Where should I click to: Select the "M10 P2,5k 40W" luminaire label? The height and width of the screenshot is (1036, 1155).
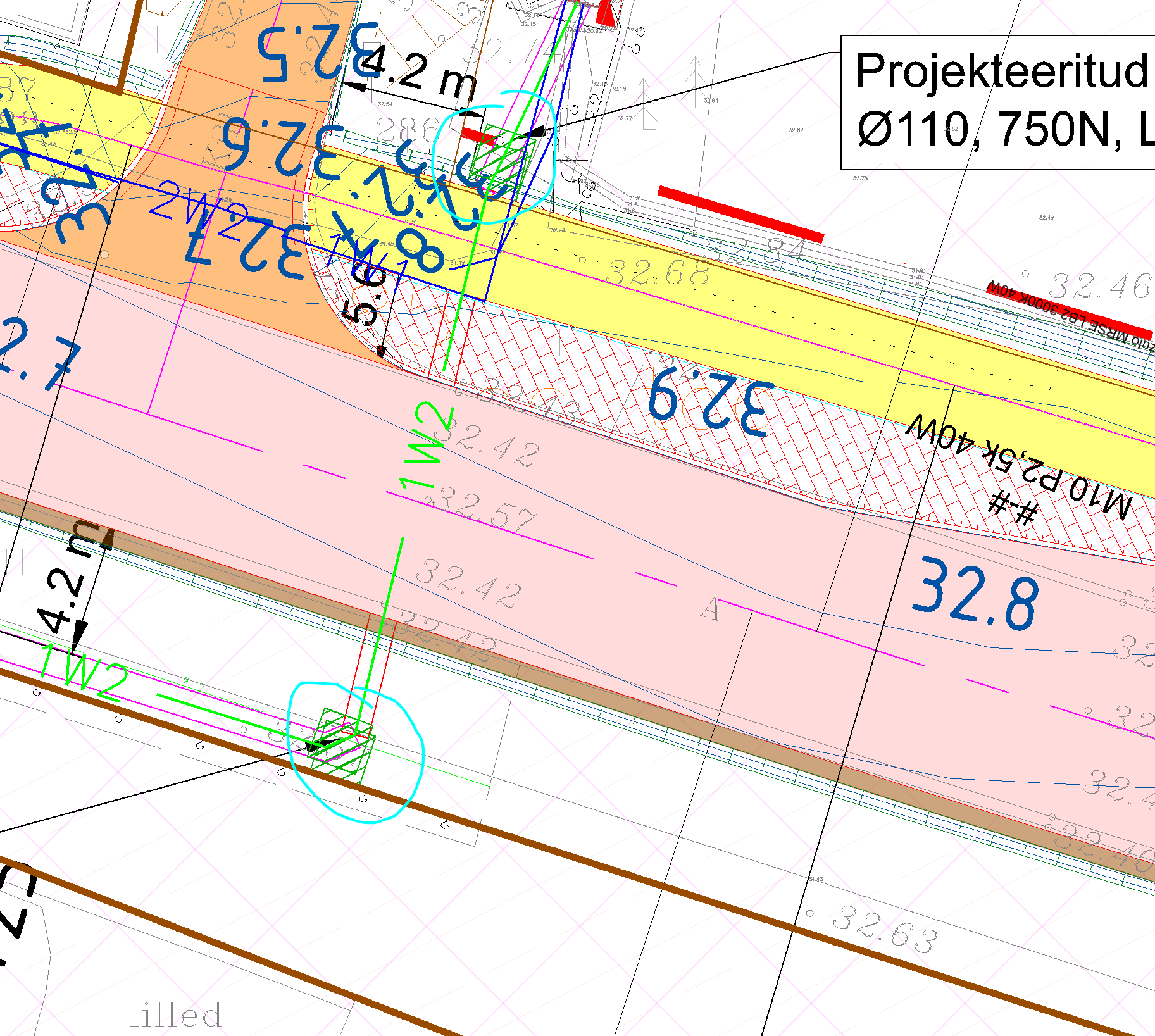[x=1019, y=466]
